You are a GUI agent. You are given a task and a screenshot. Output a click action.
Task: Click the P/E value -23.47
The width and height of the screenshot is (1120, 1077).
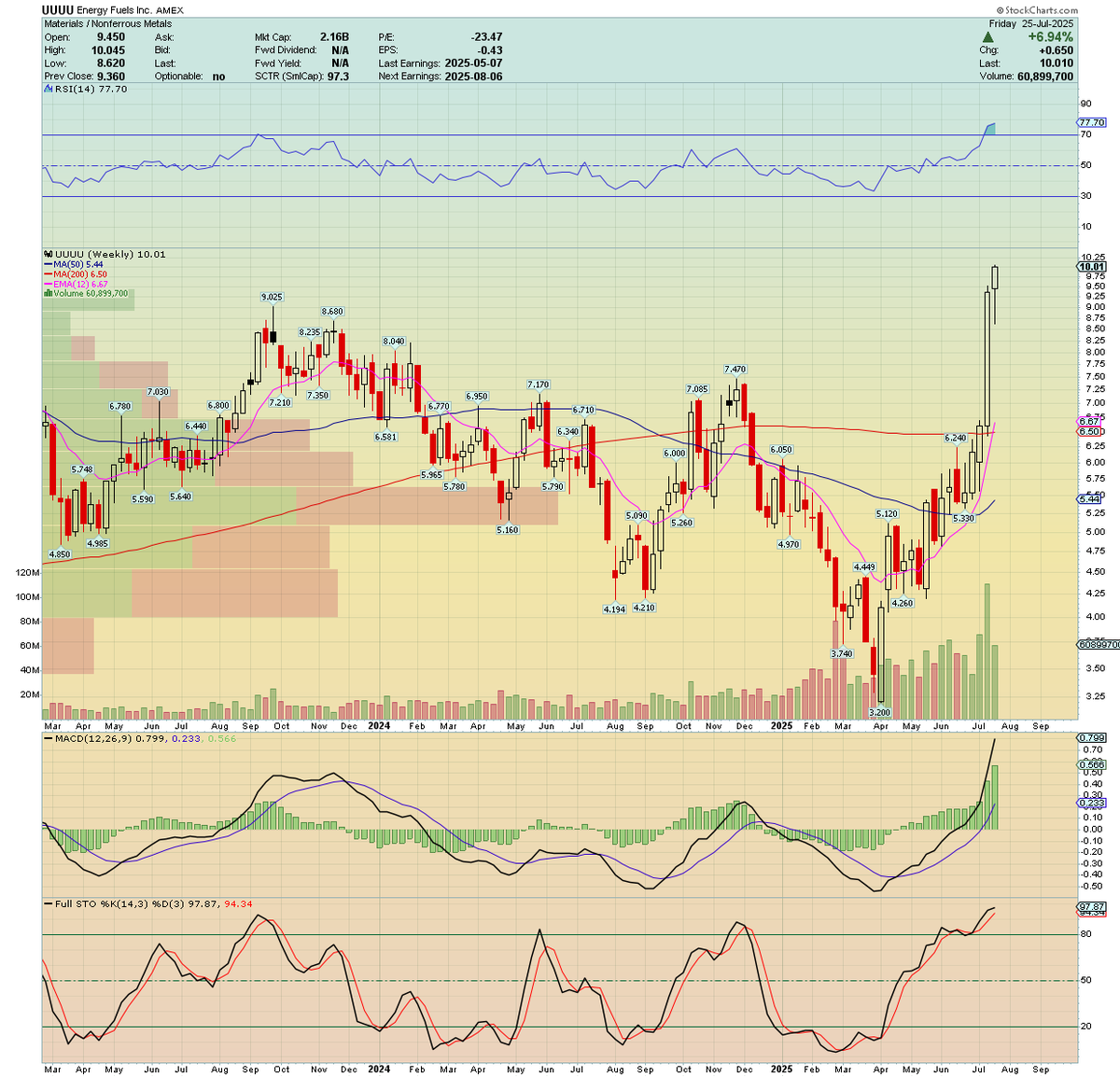pos(486,37)
